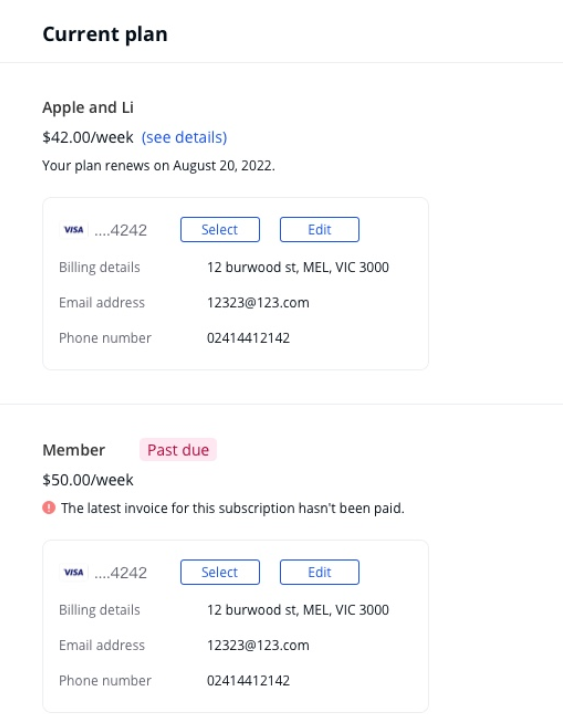
Task: Edit the card for the Member plan
Action: pyautogui.click(x=319, y=572)
